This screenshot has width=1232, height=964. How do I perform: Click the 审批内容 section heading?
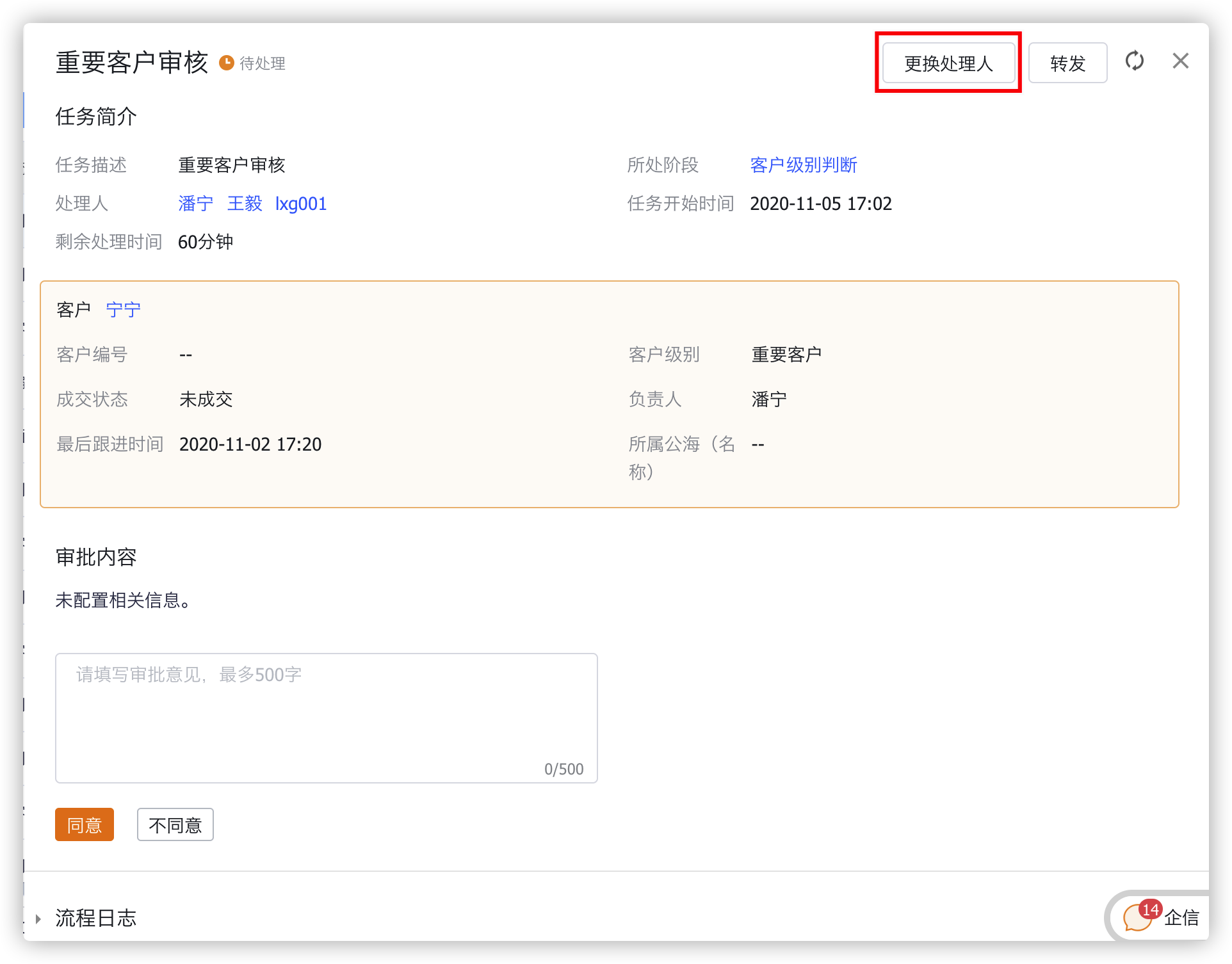96,557
